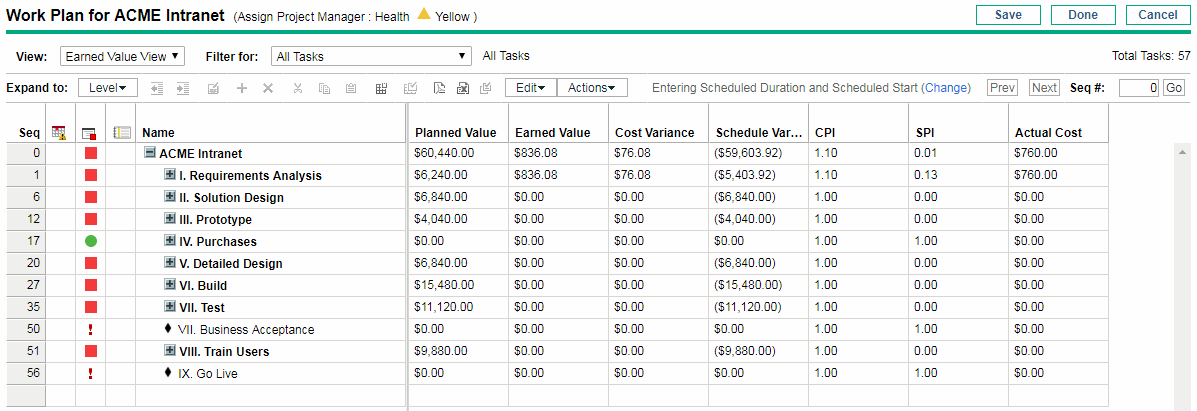Export work plan with PDF icon
The image size is (1197, 411).
(x=439, y=88)
